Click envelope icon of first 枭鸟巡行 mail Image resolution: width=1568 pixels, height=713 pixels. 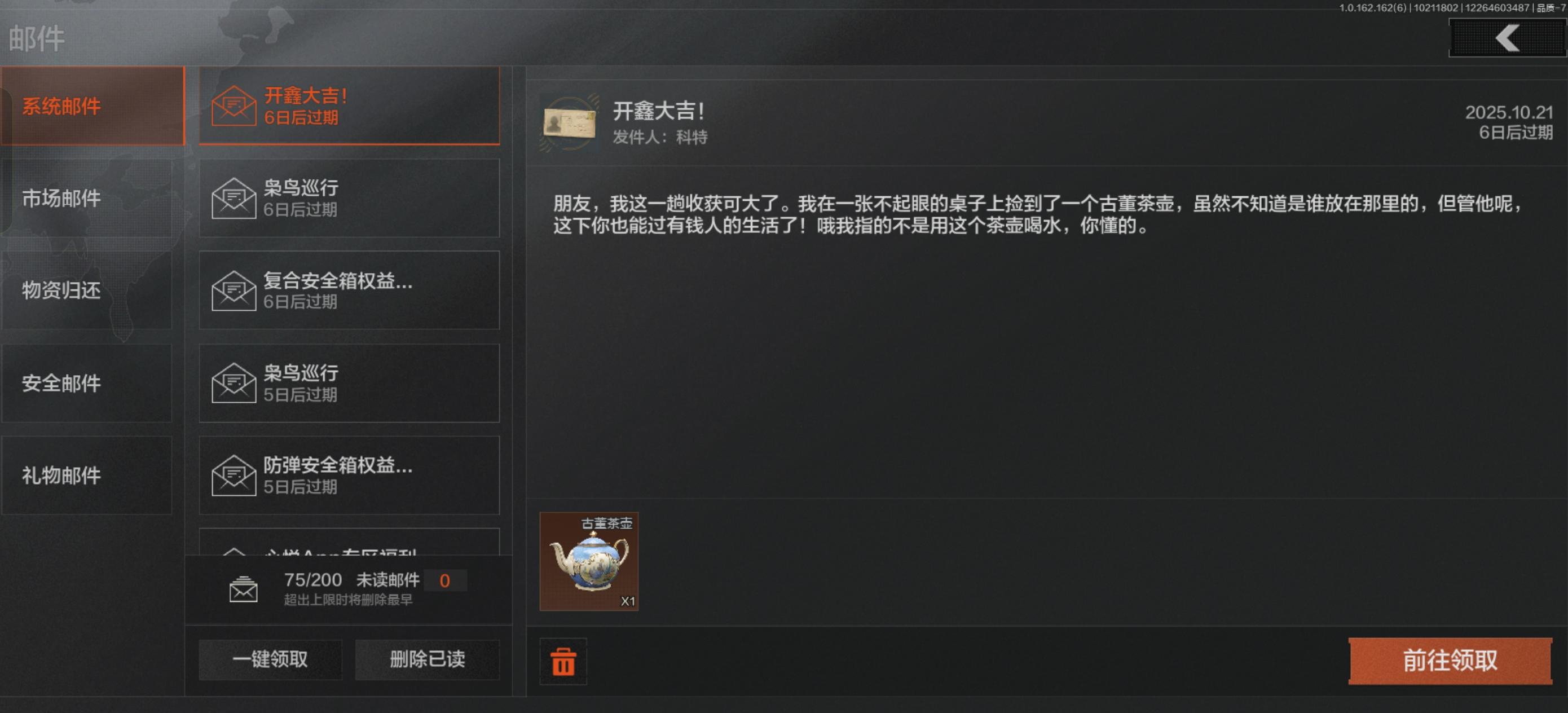(x=234, y=198)
